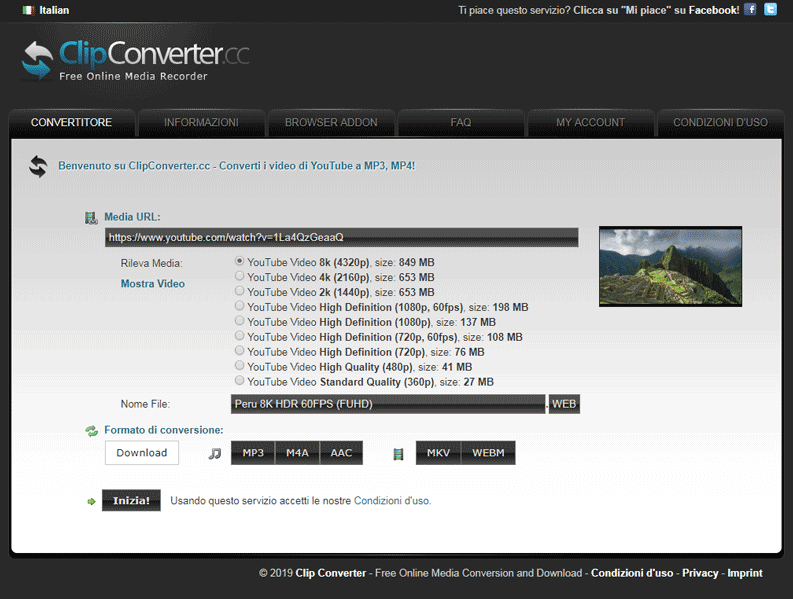Click the Media URL input field
Image resolution: width=793 pixels, height=599 pixels.
341,237
